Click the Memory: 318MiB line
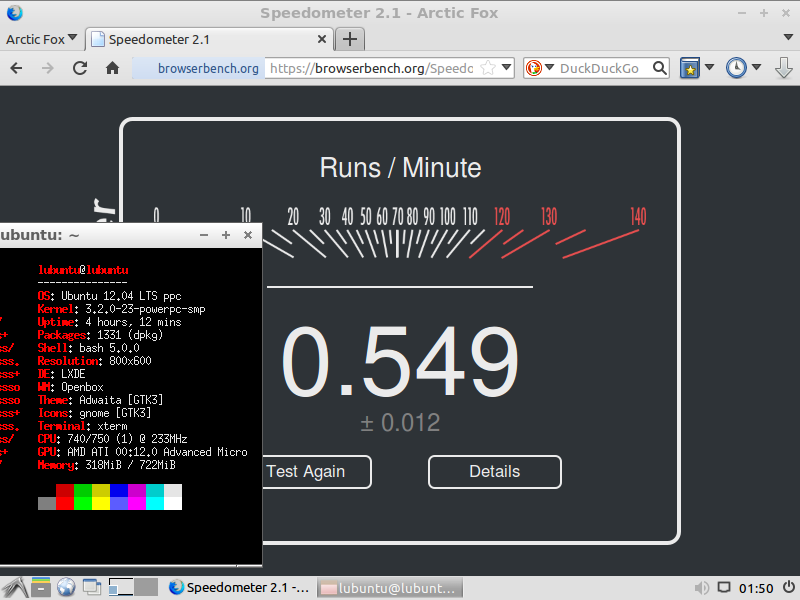This screenshot has width=800, height=600. click(x=107, y=465)
